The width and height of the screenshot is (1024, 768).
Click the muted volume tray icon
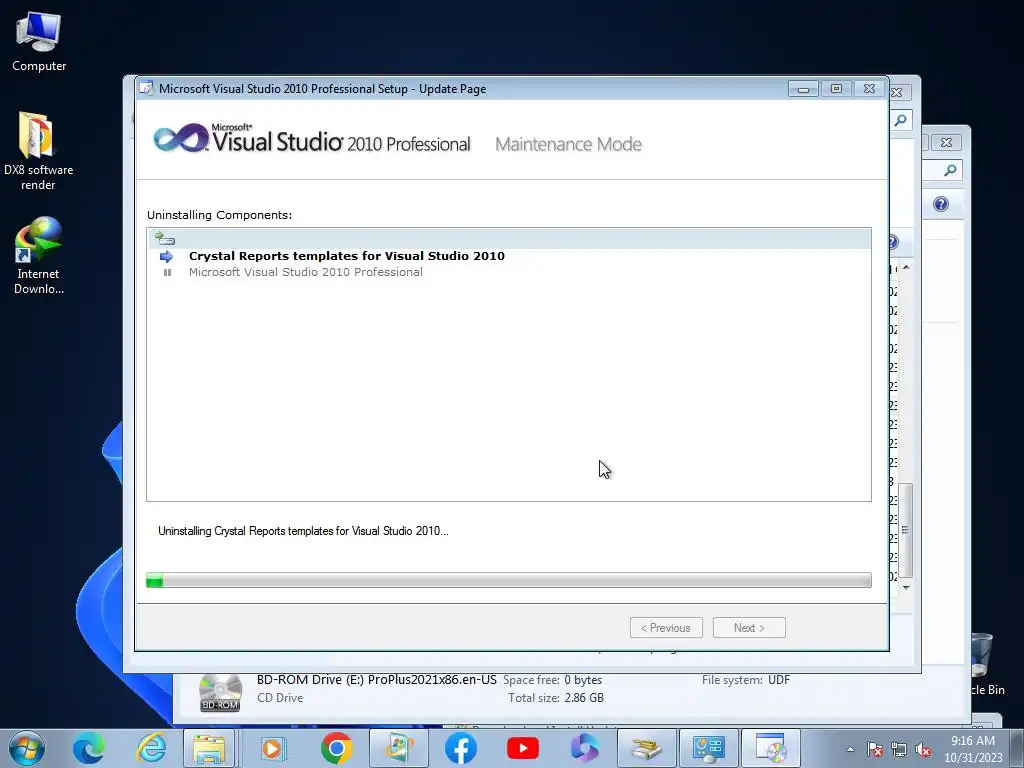coord(923,750)
